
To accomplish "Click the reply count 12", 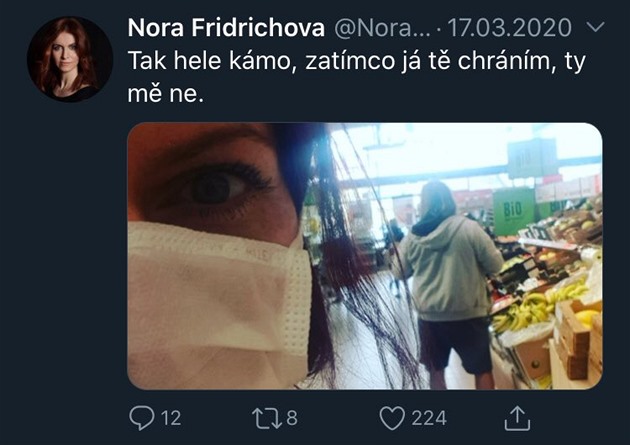I will click(x=171, y=418).
